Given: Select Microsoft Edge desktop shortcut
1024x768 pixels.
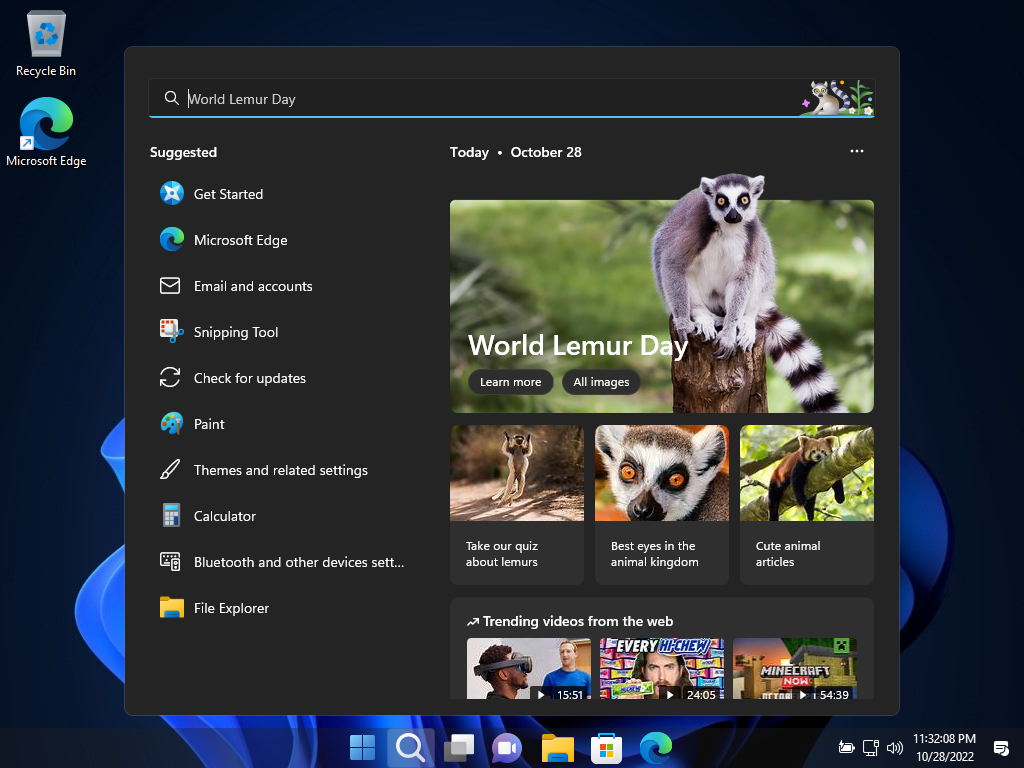Looking at the screenshot, I should pyautogui.click(x=46, y=132).
